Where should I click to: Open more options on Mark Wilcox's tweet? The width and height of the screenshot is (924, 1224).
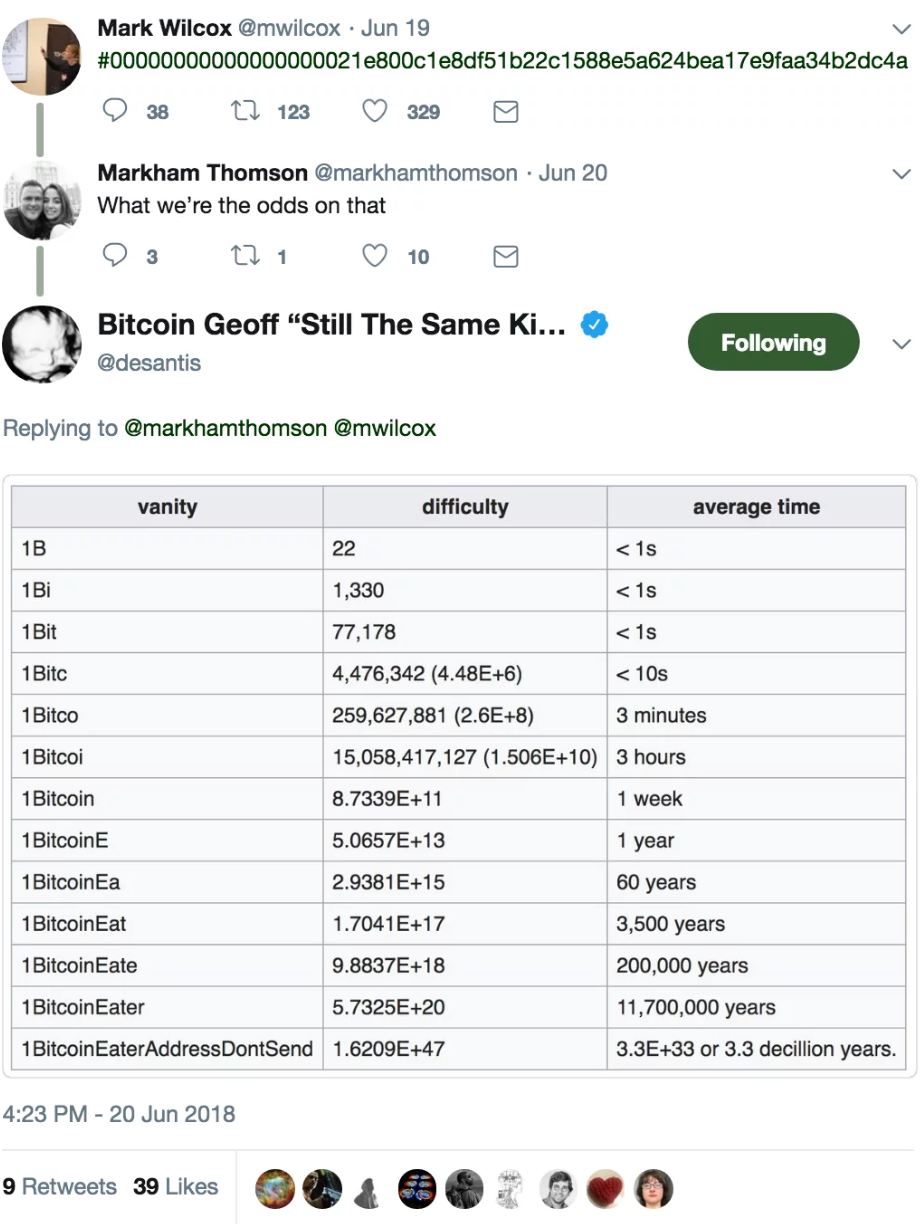(901, 29)
